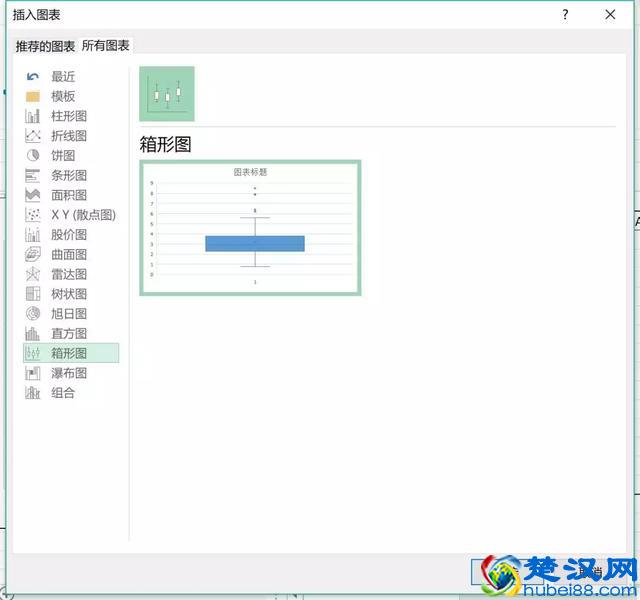Switch to the 推荐的图表 tab

tap(45, 46)
